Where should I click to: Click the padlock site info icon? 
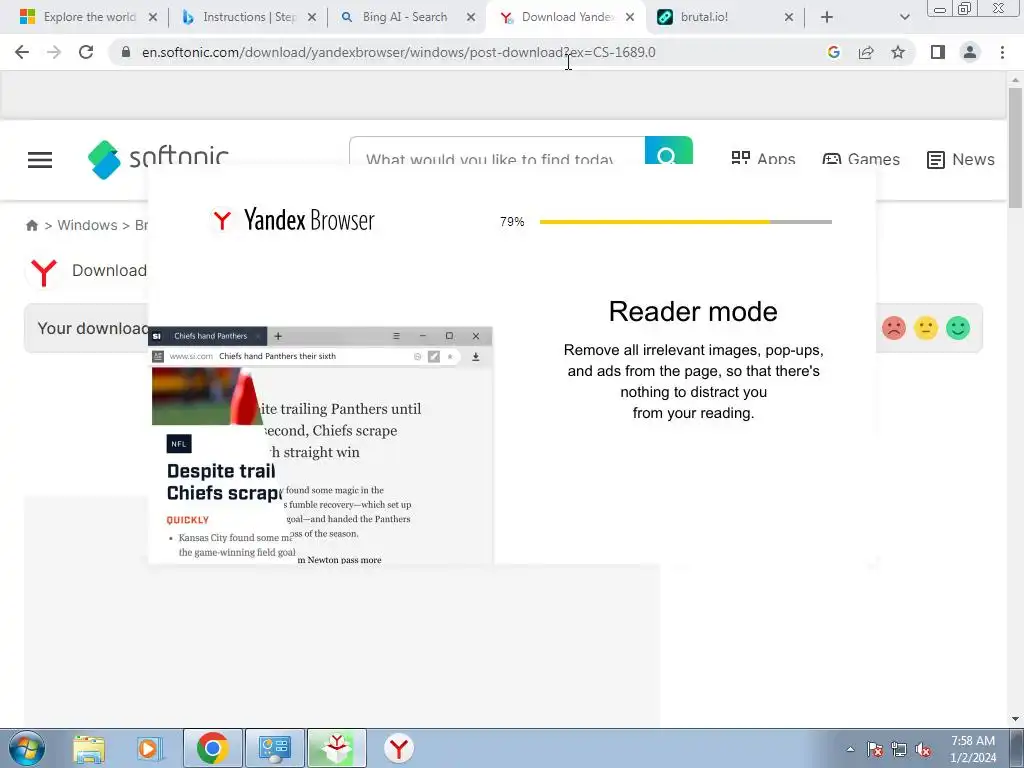click(x=126, y=52)
